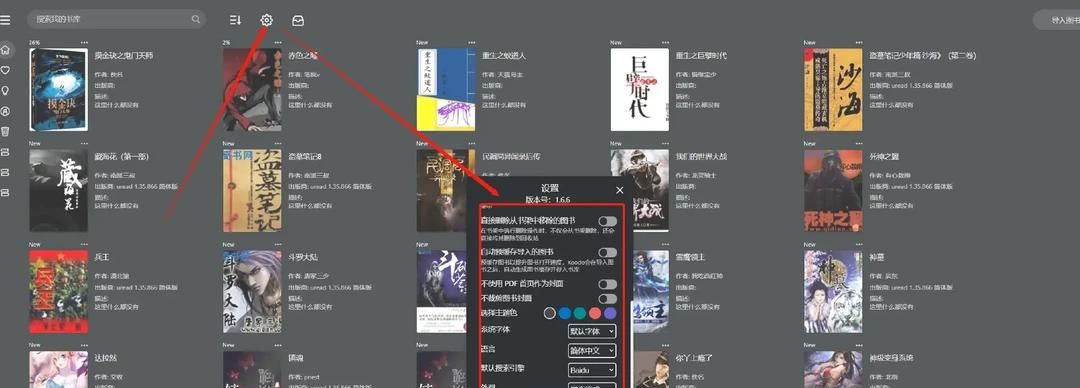
Task: Click the version text 版本号: 1.6.6
Action: [x=548, y=199]
